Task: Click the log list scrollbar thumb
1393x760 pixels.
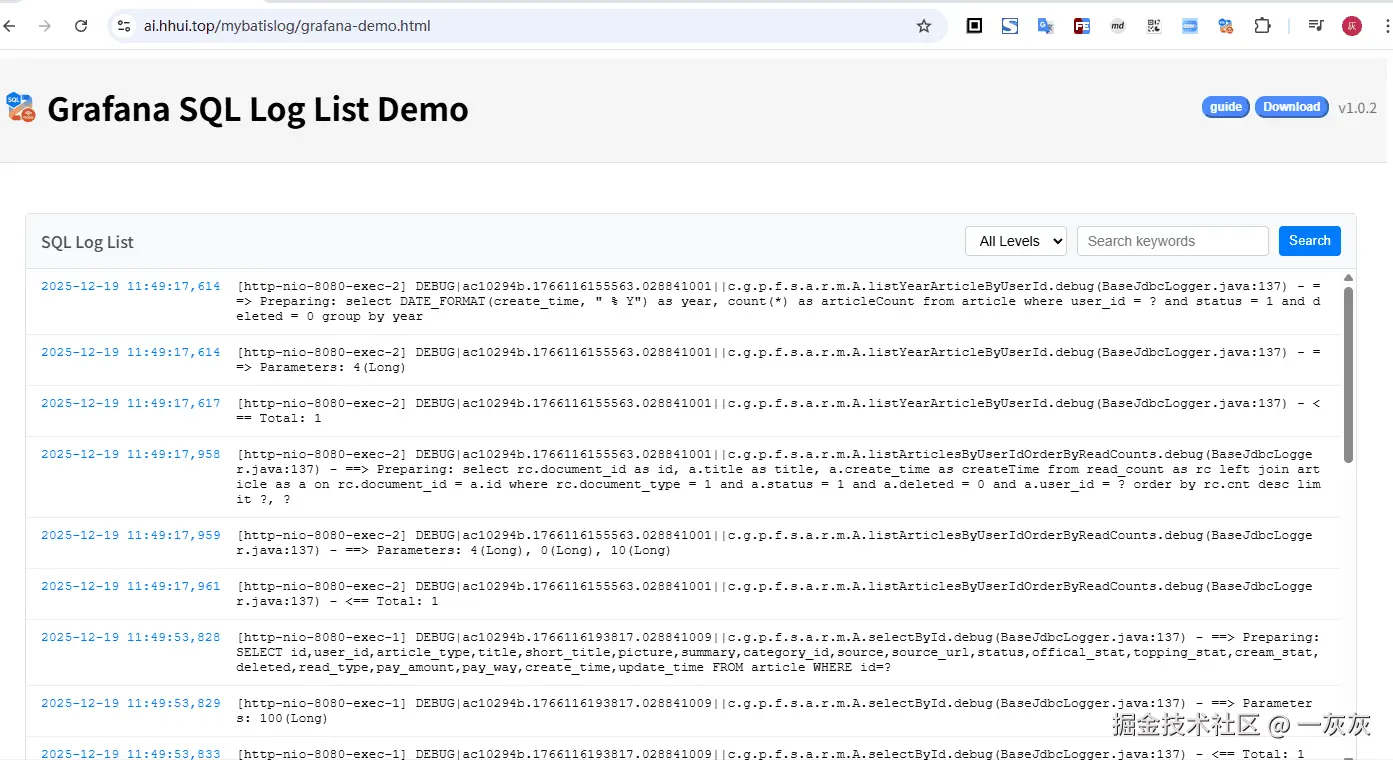Action: tap(1348, 374)
